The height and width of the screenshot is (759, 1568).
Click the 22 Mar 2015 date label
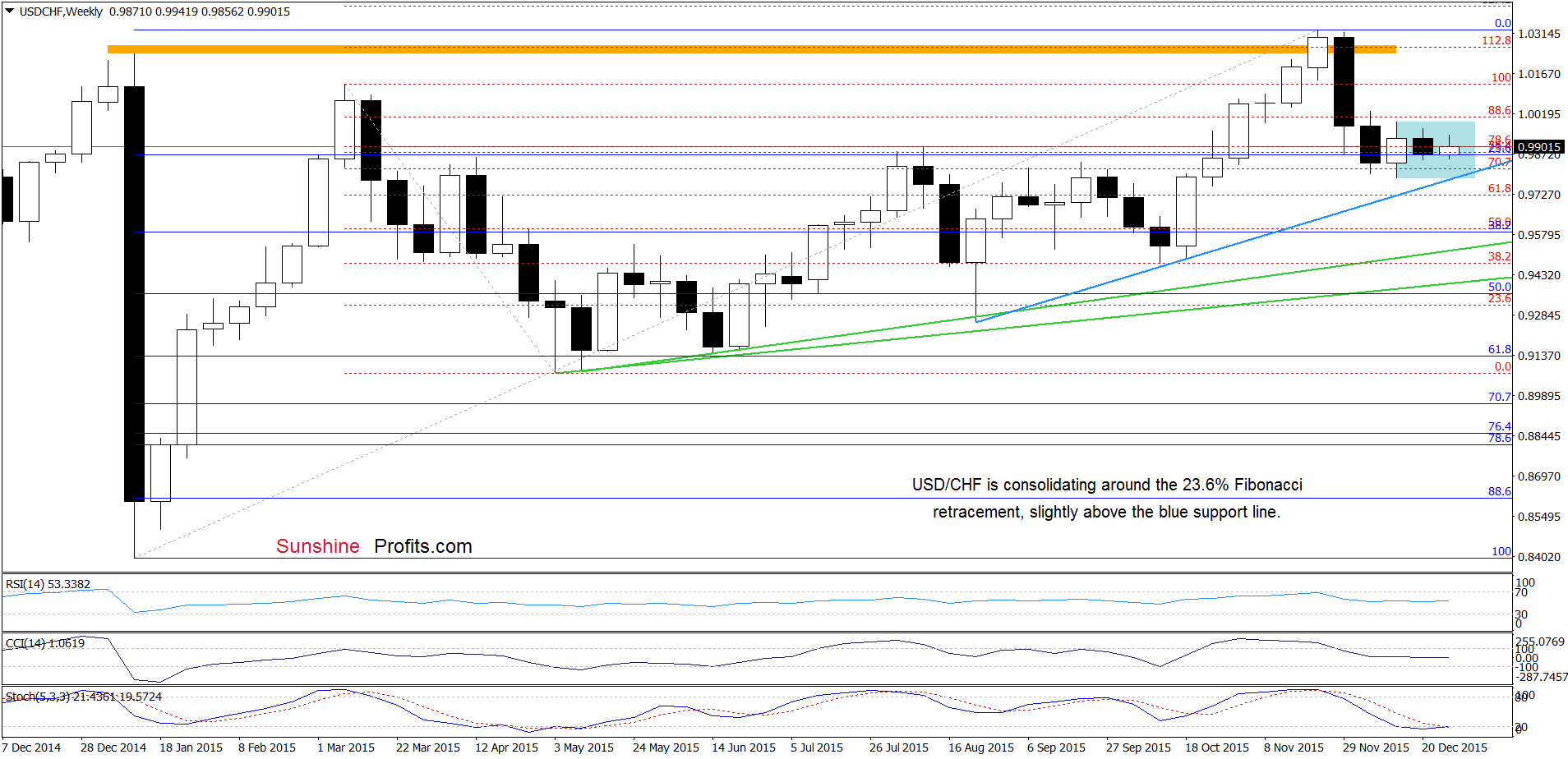[x=428, y=747]
